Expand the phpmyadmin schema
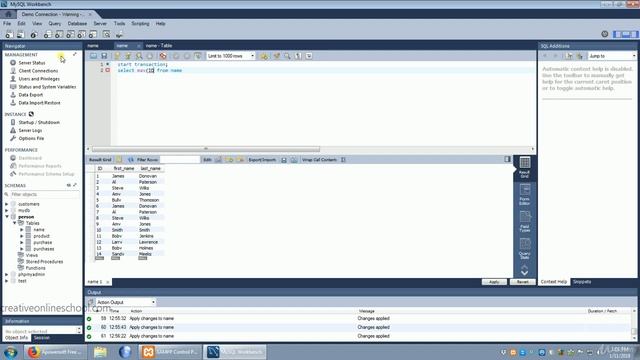The width and height of the screenshot is (640, 360). [x=7, y=275]
